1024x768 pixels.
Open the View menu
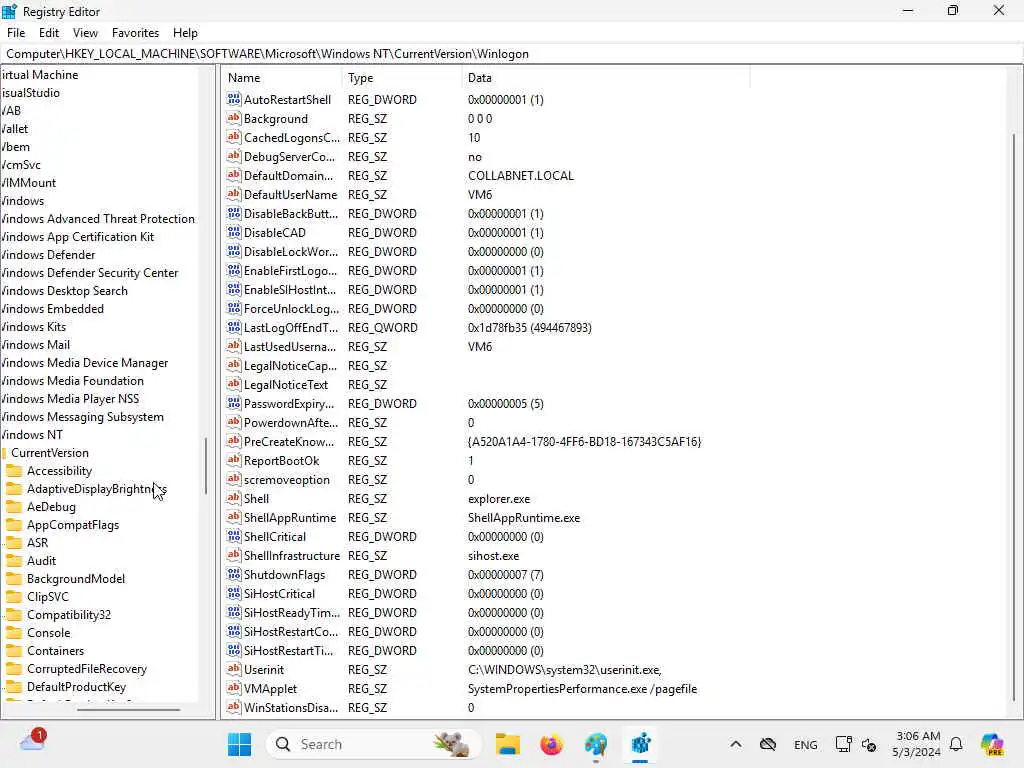[85, 33]
